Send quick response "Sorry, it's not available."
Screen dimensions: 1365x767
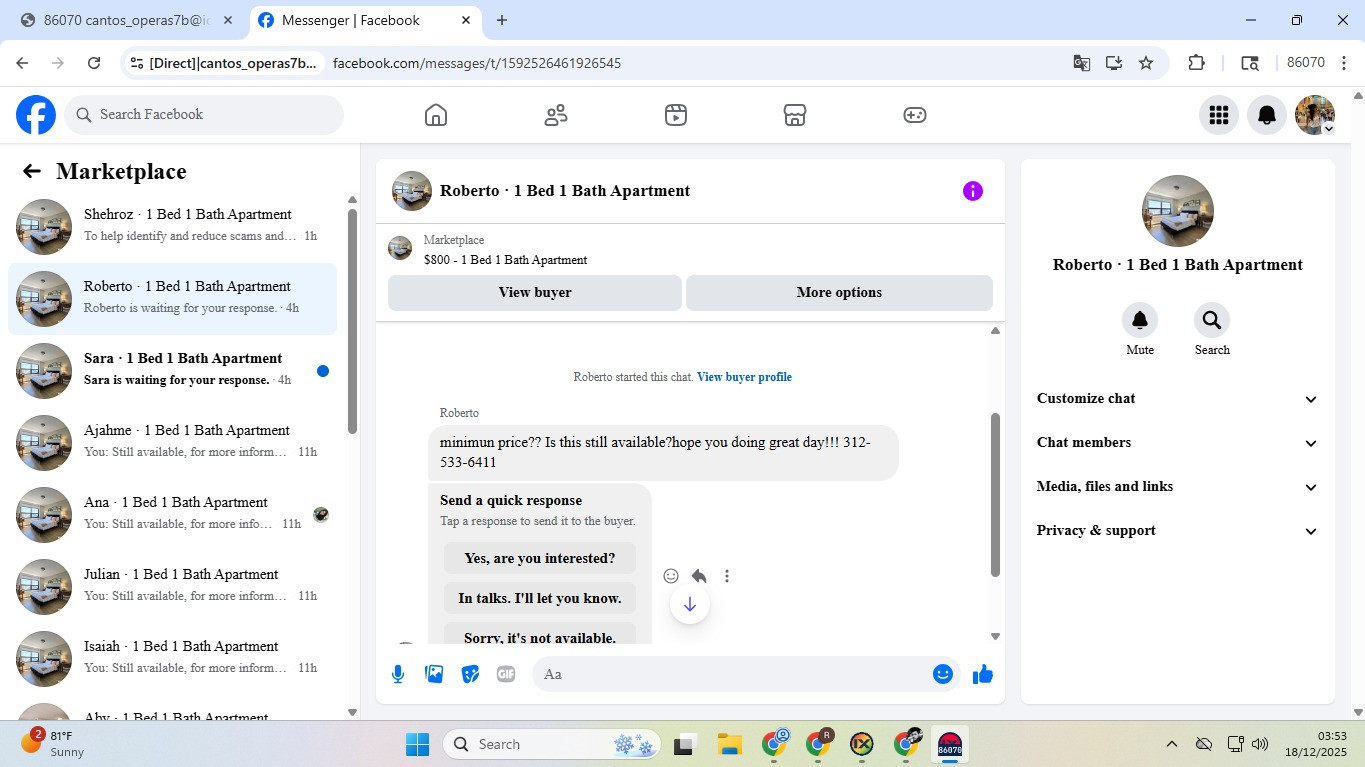[x=540, y=634]
